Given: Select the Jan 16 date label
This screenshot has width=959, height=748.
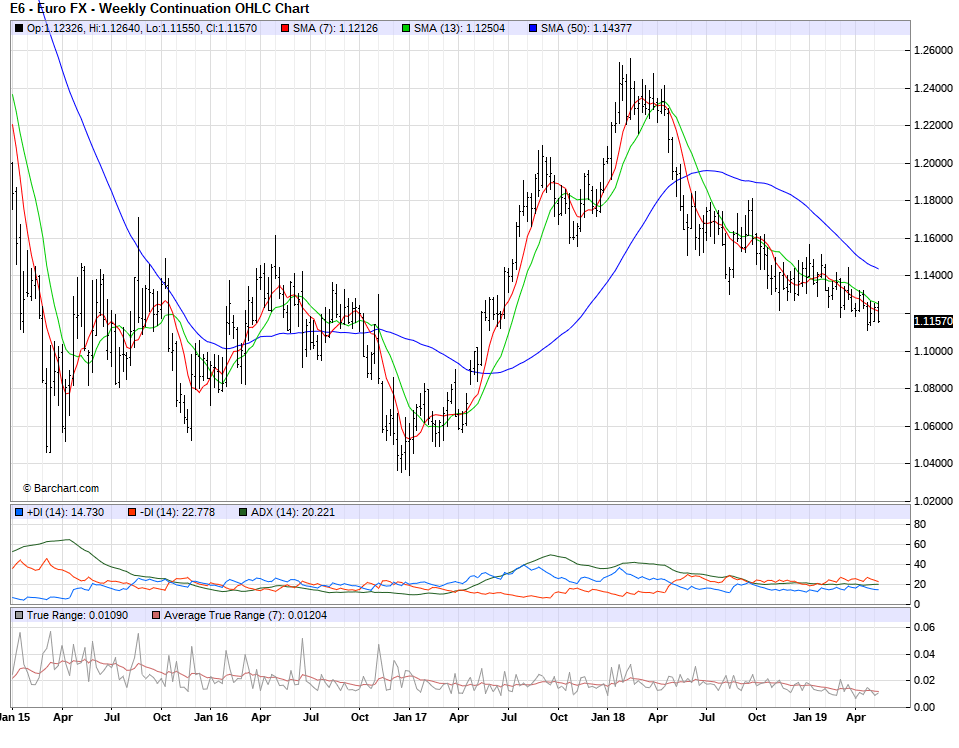Looking at the screenshot, I should coord(210,717).
